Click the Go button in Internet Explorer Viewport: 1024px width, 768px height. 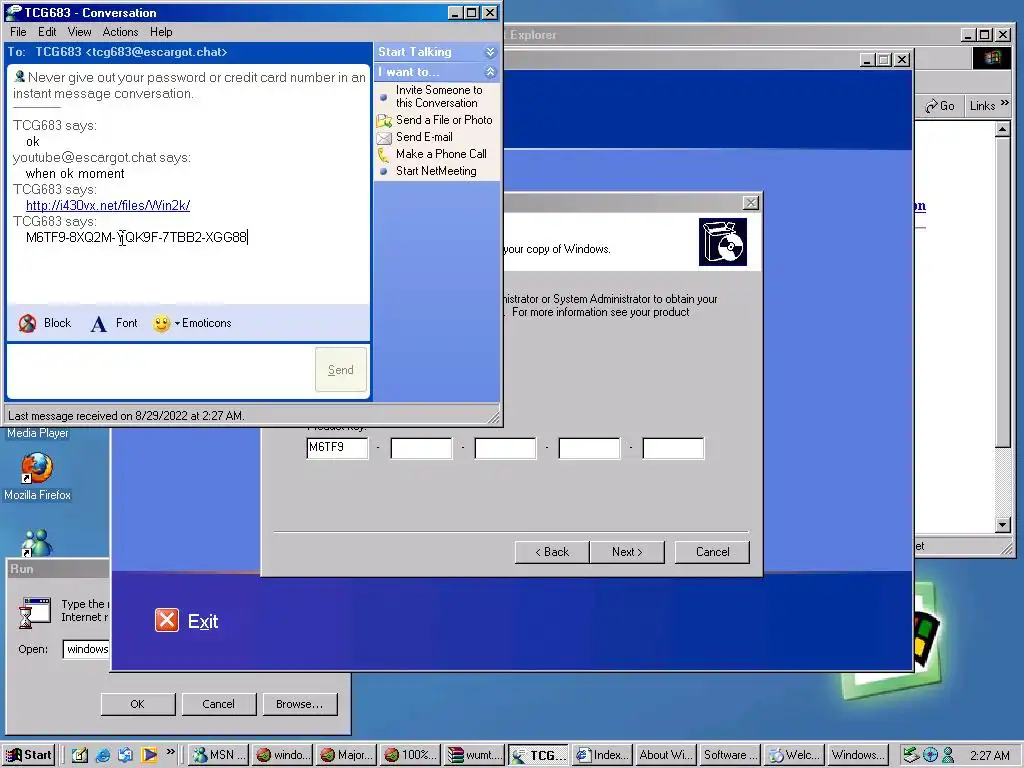click(940, 106)
